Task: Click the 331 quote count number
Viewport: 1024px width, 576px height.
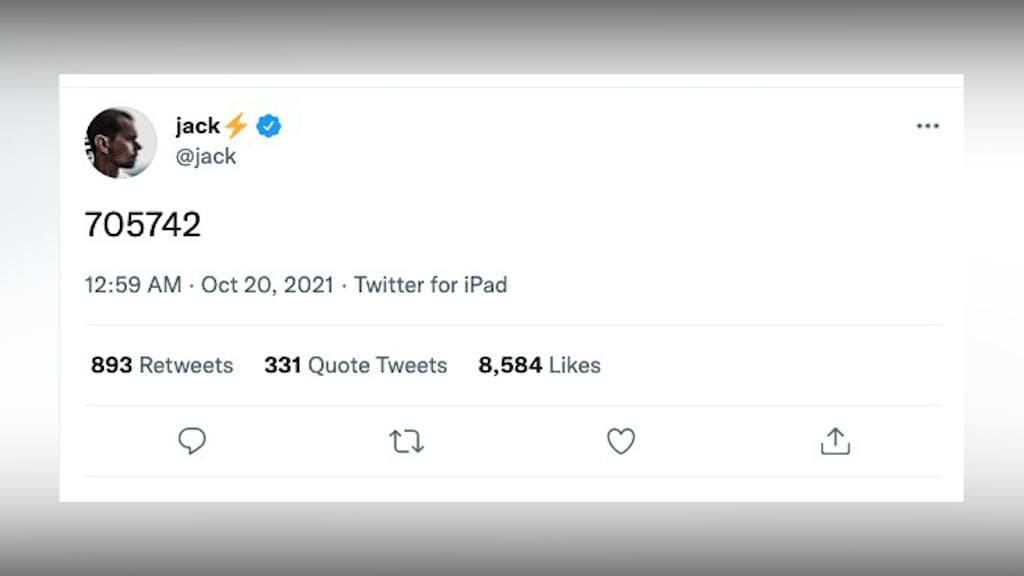Action: click(x=282, y=365)
